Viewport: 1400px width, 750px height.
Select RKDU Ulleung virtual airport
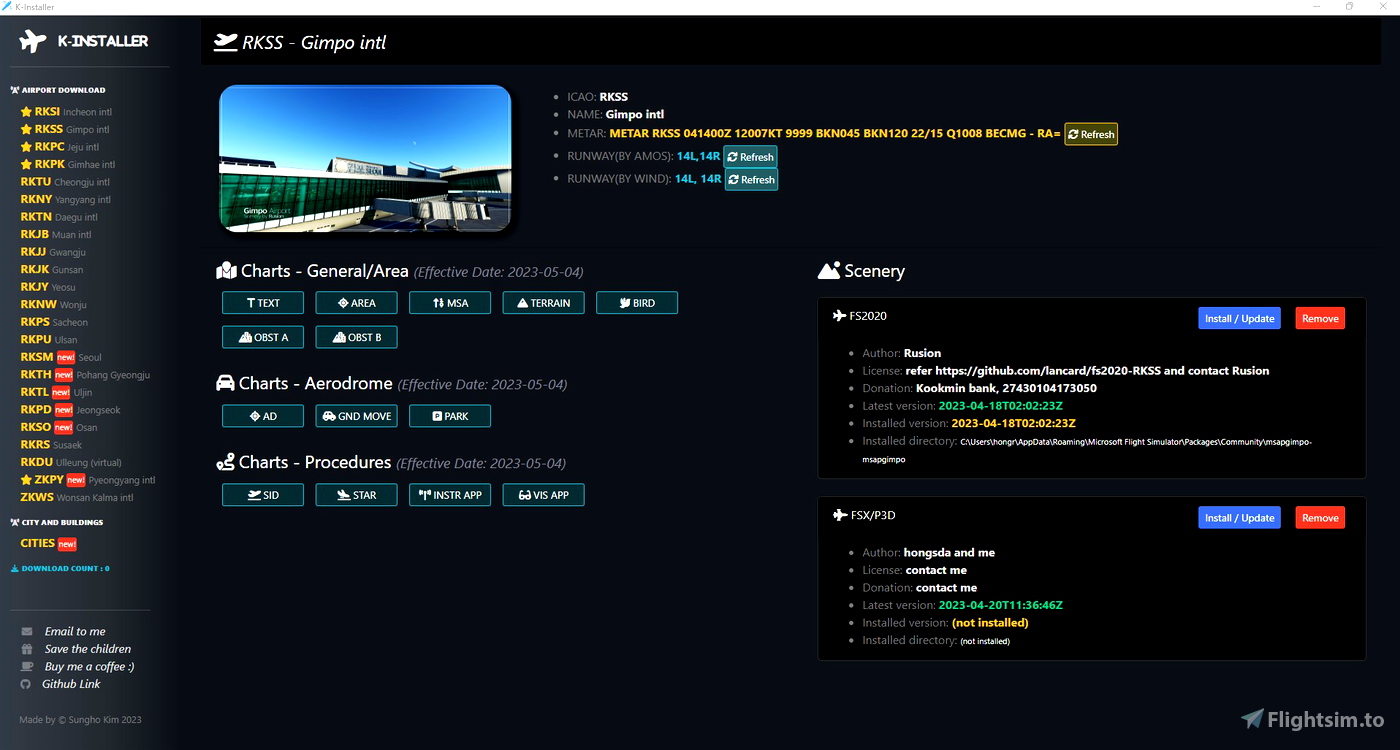pyautogui.click(x=71, y=462)
